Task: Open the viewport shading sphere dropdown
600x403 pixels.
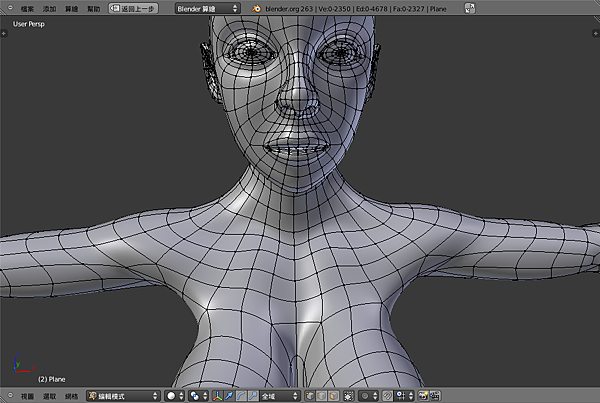Action: coord(174,396)
